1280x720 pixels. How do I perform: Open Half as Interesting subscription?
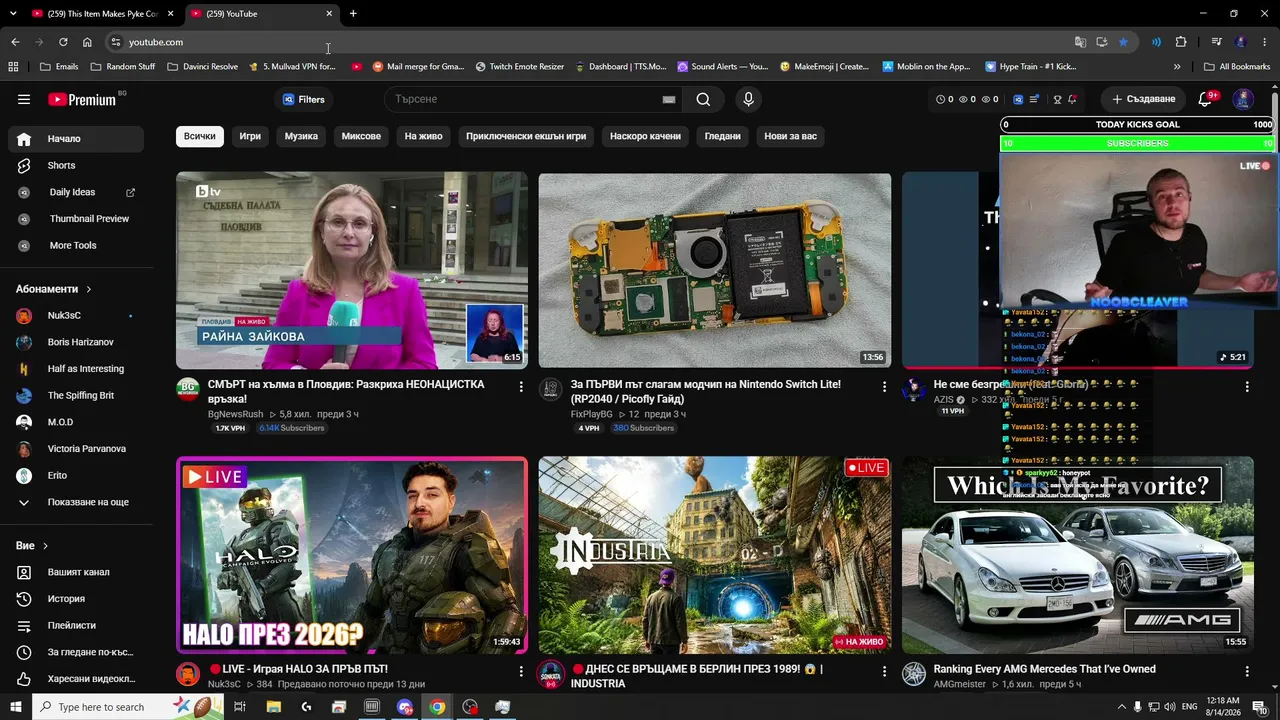(76, 368)
